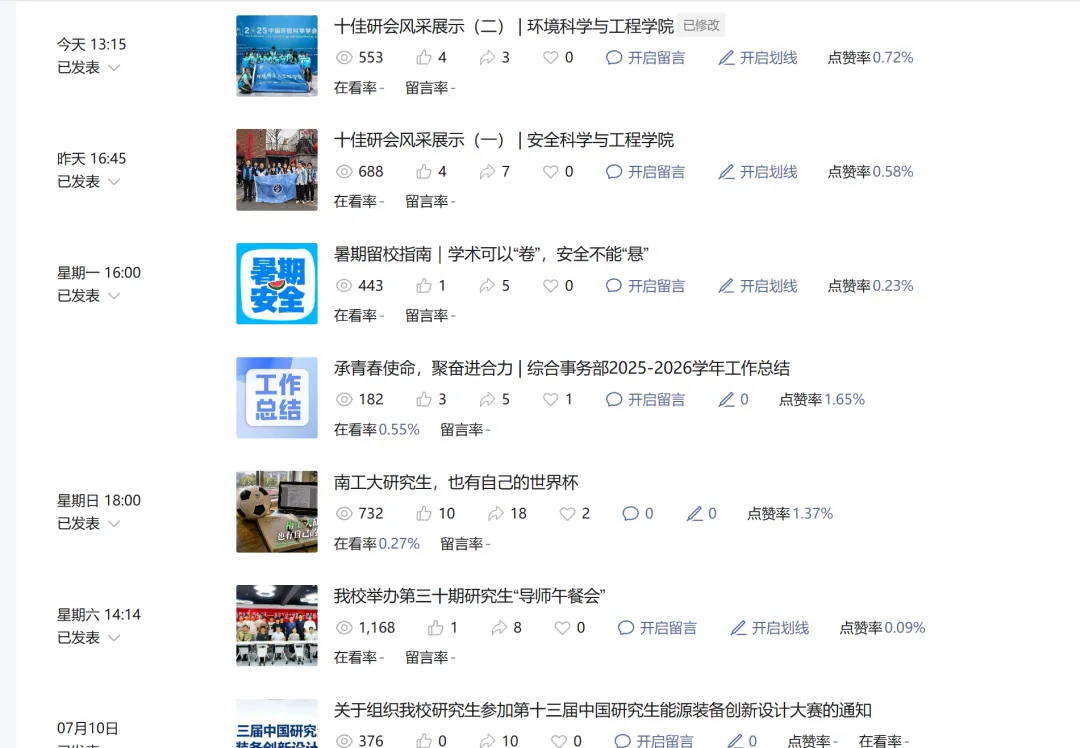Open article 我校举办第三十期研究生导师午餐会
The width and height of the screenshot is (1080, 748).
[469, 596]
